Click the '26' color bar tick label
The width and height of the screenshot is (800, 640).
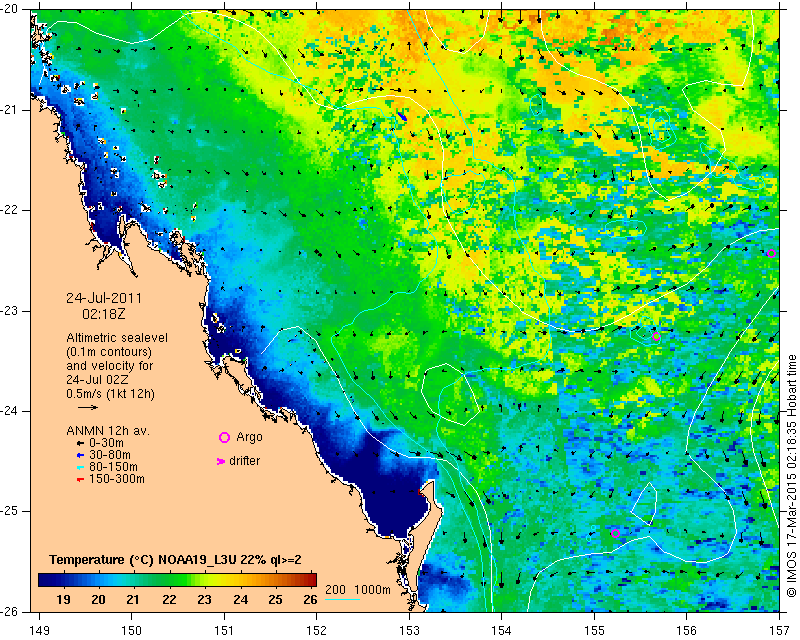pos(310,599)
